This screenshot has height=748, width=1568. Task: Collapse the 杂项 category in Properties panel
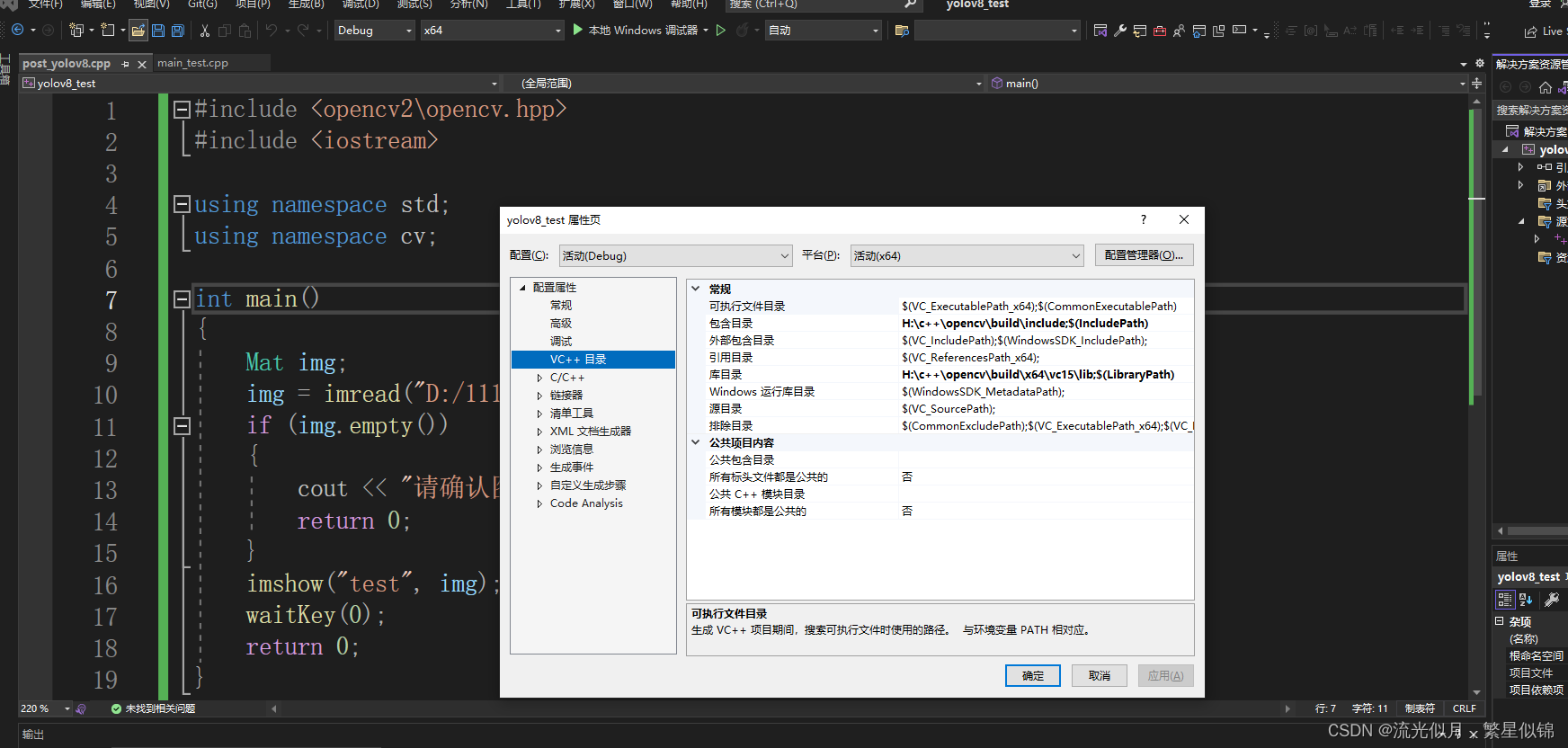pos(1500,621)
